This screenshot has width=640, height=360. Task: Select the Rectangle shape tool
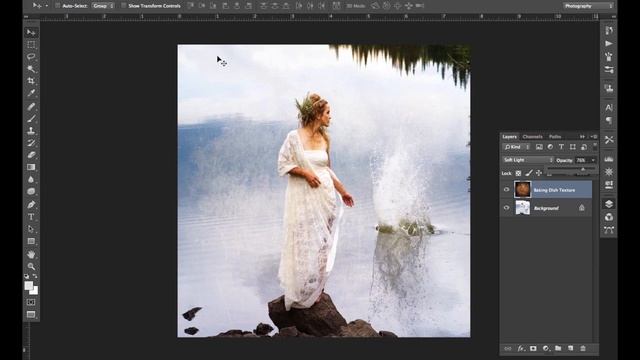31,241
